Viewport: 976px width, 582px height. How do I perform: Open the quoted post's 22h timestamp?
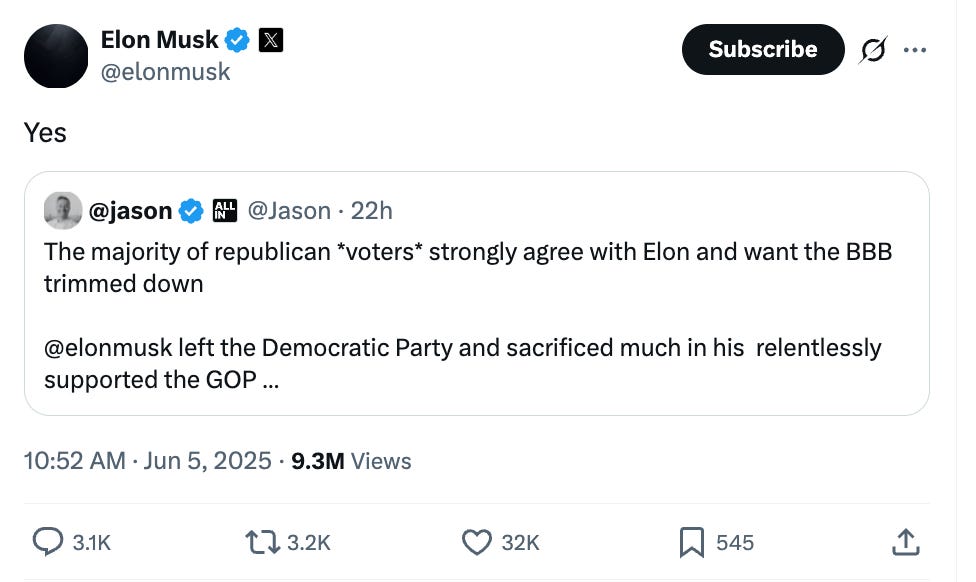372,210
